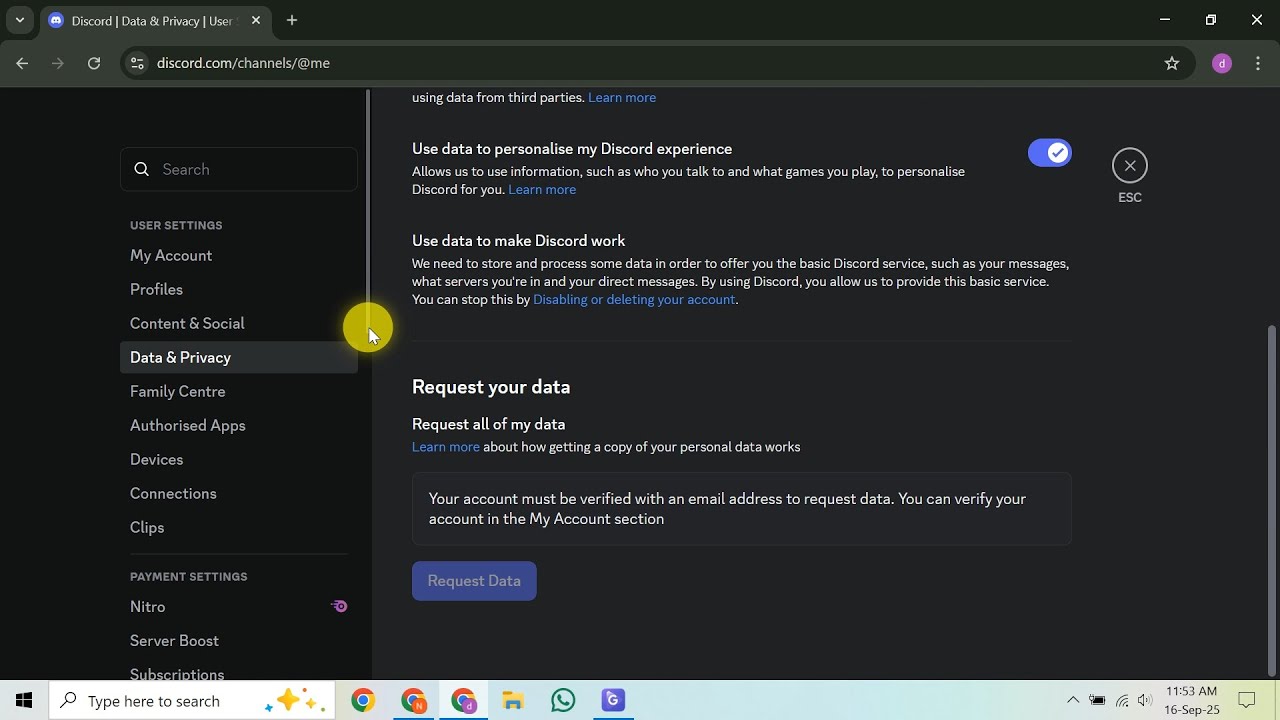Screen dimensions: 1280x720
Task: Open Devices settings
Action: pos(239,460)
